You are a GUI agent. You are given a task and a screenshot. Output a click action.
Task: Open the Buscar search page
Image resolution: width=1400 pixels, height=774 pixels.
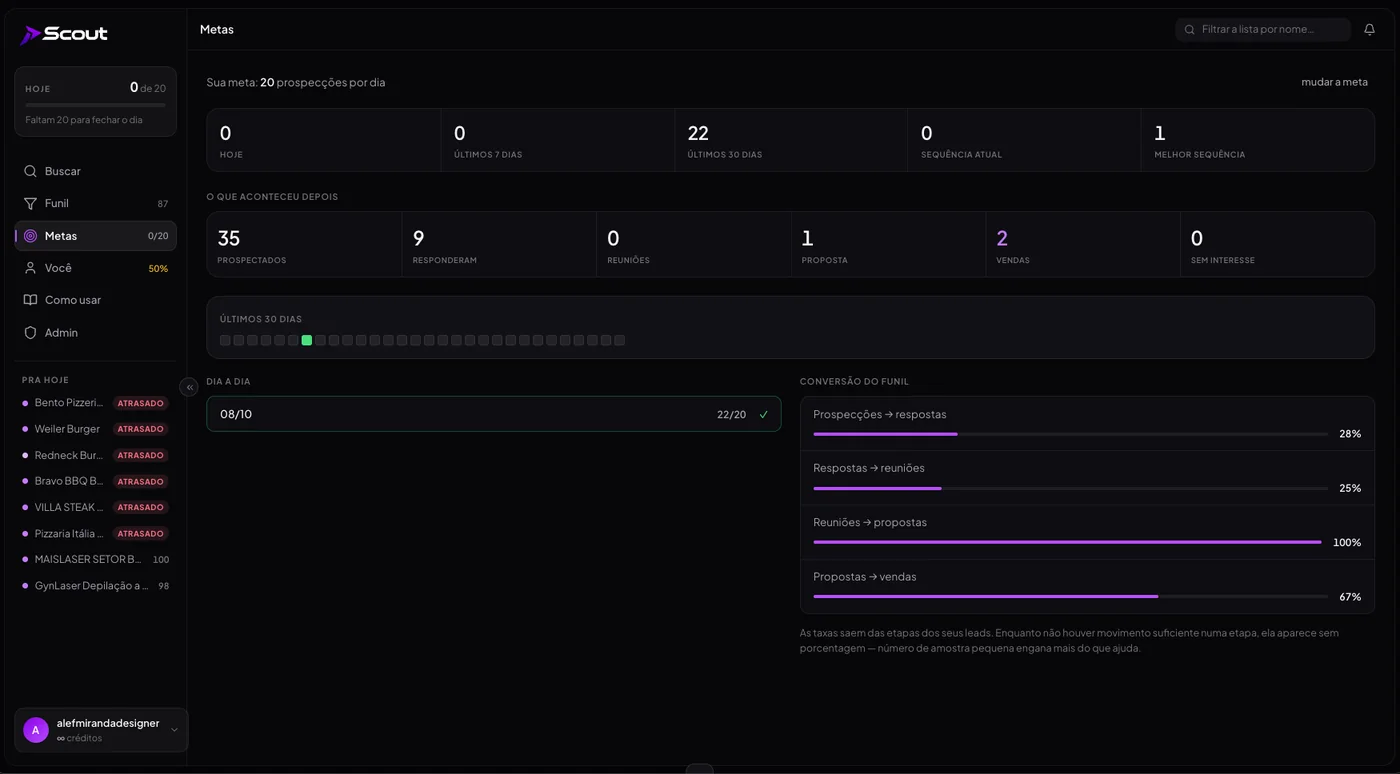pos(95,171)
